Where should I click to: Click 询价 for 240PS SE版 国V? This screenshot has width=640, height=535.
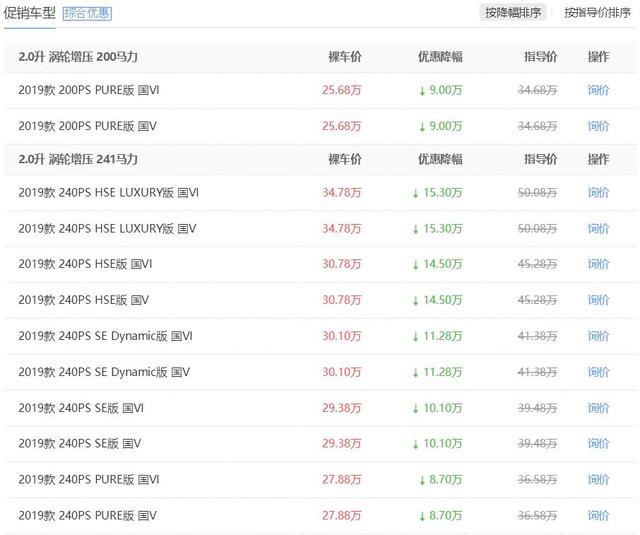point(598,443)
